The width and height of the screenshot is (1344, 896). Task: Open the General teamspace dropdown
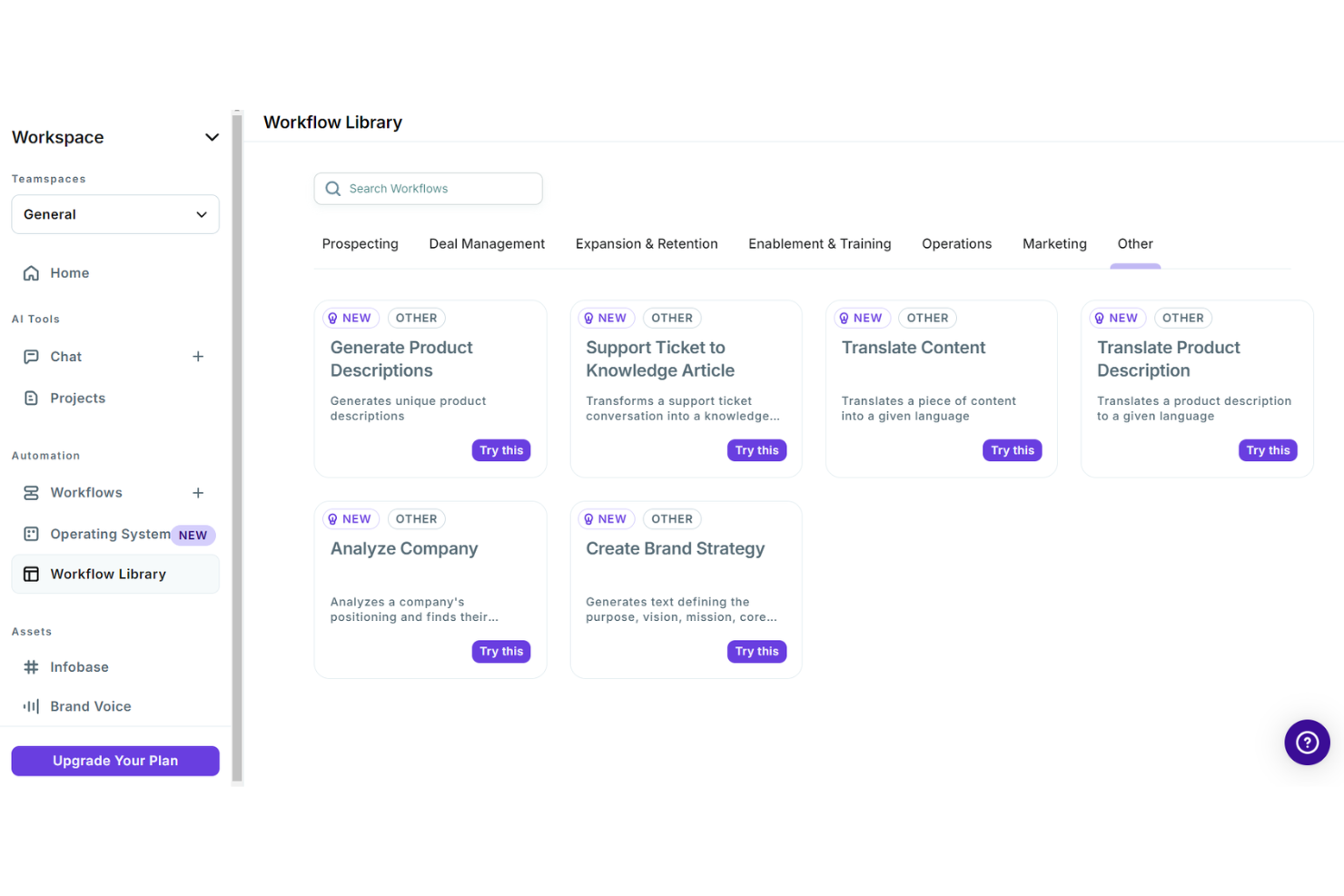202,214
